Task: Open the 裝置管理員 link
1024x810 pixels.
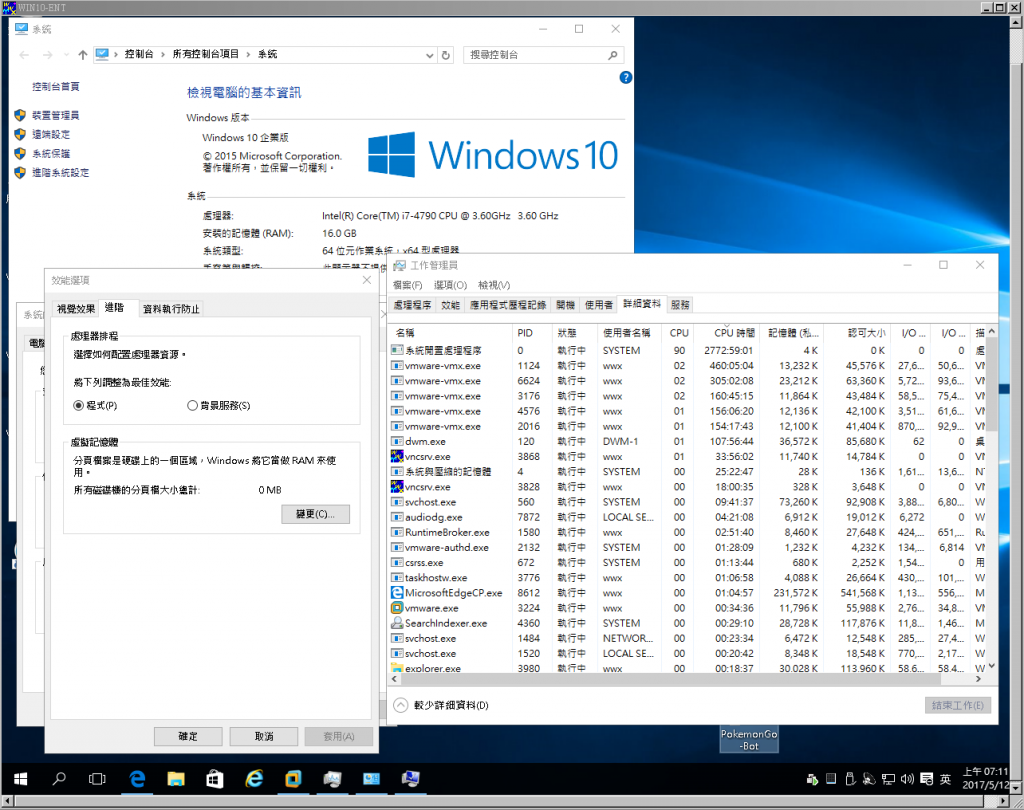Action: pyautogui.click(x=56, y=116)
